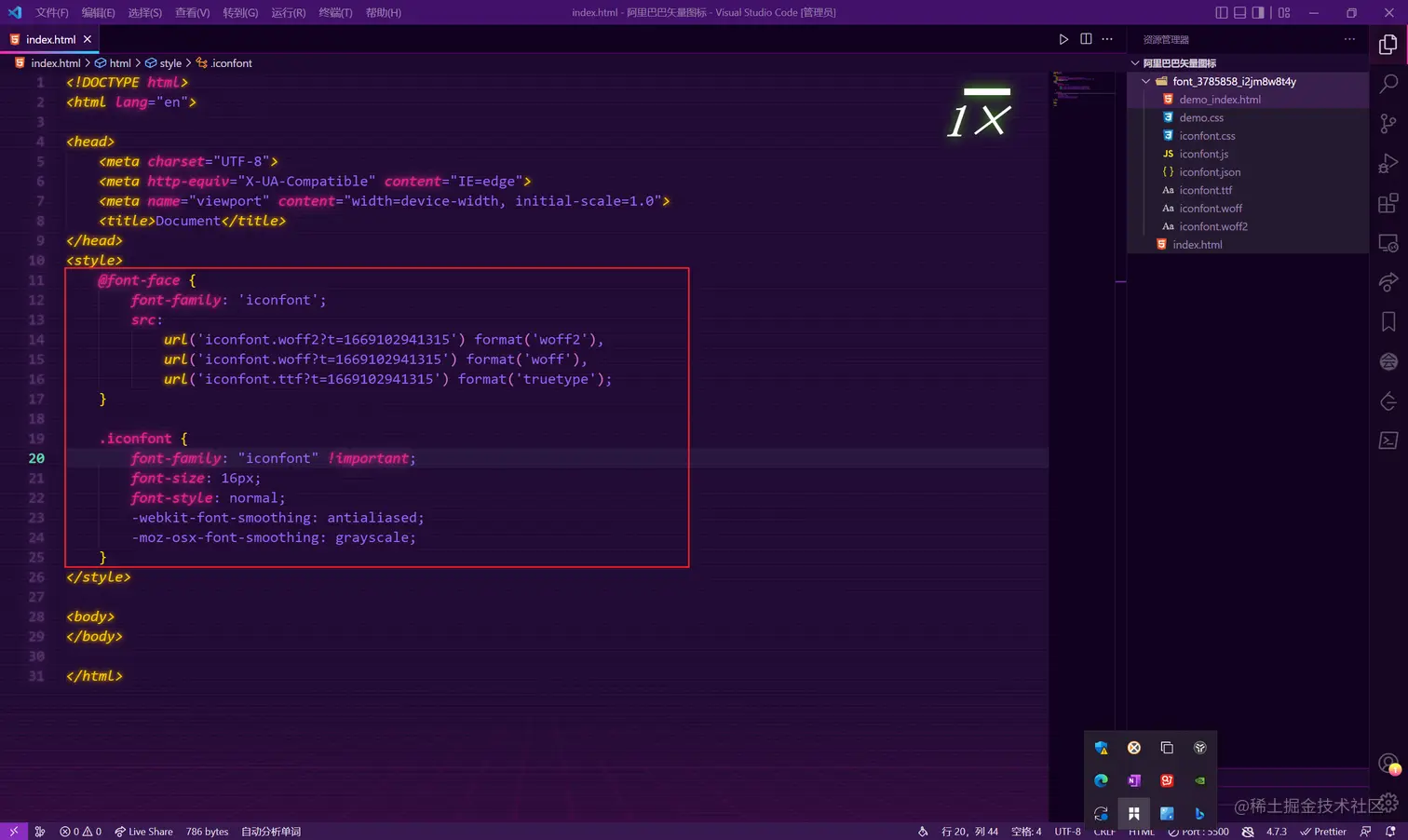
Task: Open Microsoft Edge in the system tray
Action: tap(1101, 780)
